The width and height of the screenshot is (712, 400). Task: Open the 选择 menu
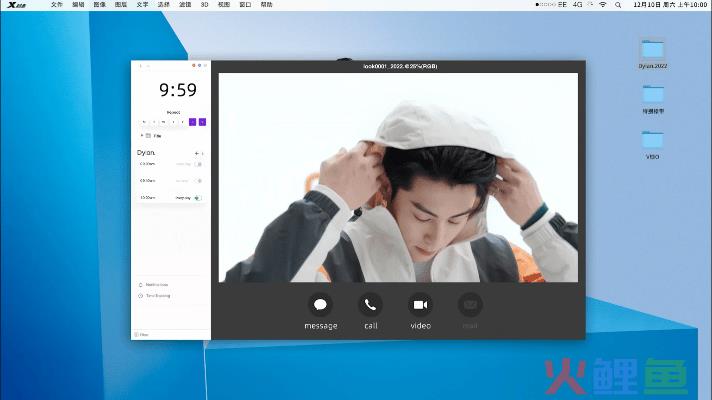(163, 5)
